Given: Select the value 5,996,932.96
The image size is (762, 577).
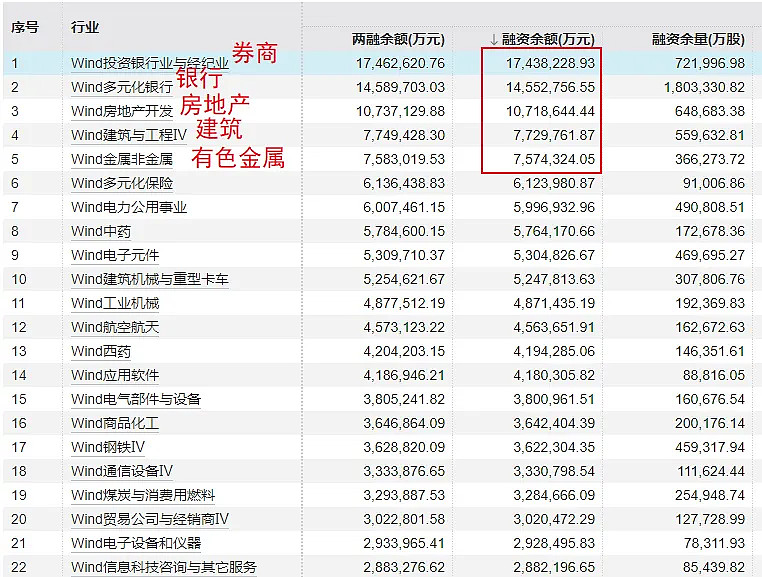Looking at the screenshot, I should click(x=554, y=207).
